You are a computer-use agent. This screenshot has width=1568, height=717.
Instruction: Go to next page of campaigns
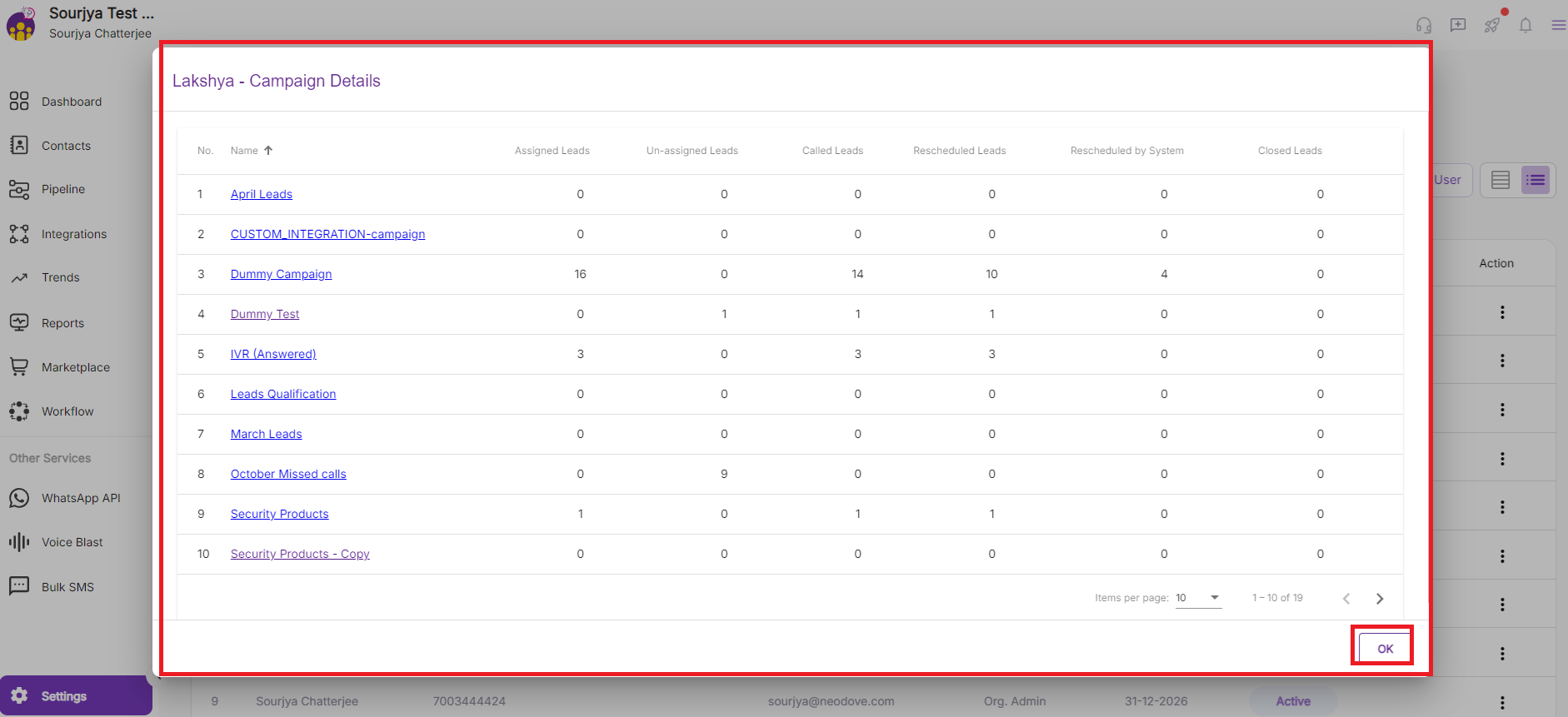(1380, 599)
